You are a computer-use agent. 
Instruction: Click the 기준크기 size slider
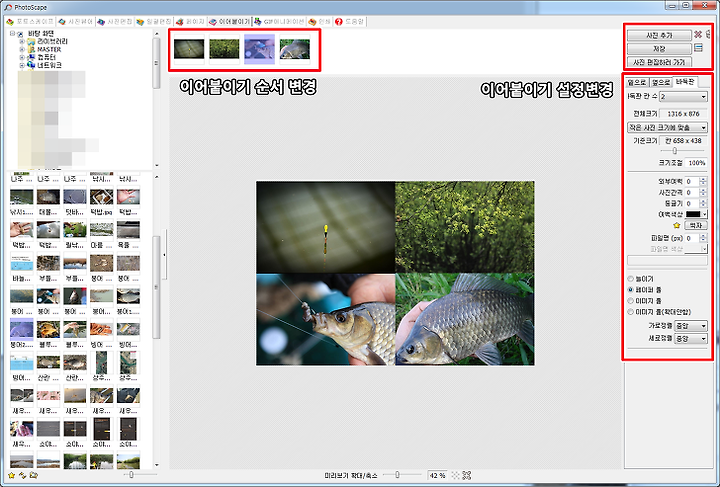click(x=682, y=151)
